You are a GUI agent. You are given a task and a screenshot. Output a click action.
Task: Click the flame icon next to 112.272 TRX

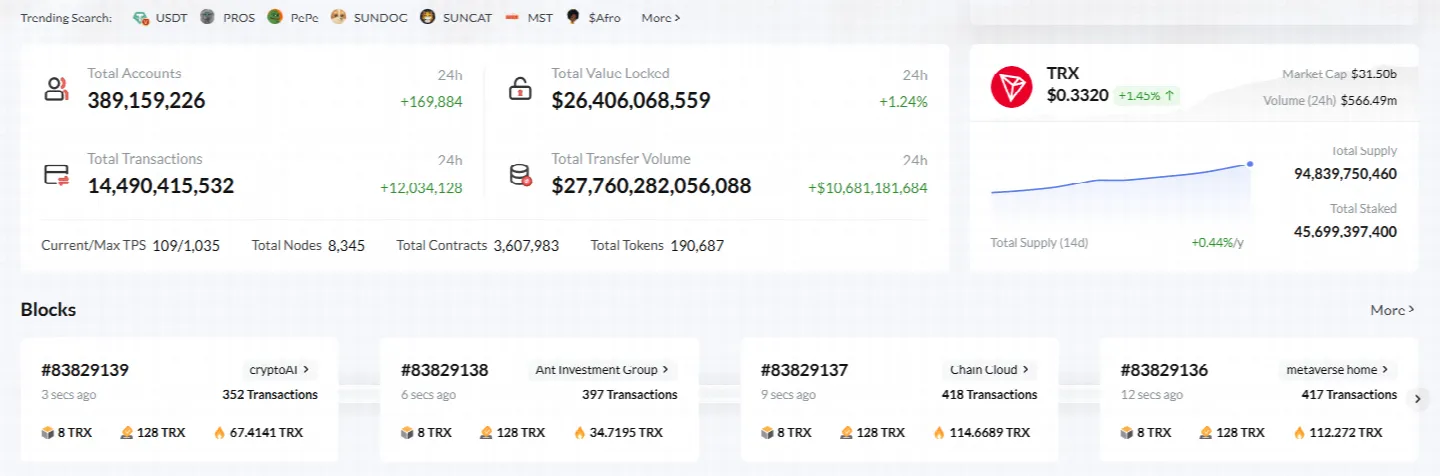pos(1299,433)
